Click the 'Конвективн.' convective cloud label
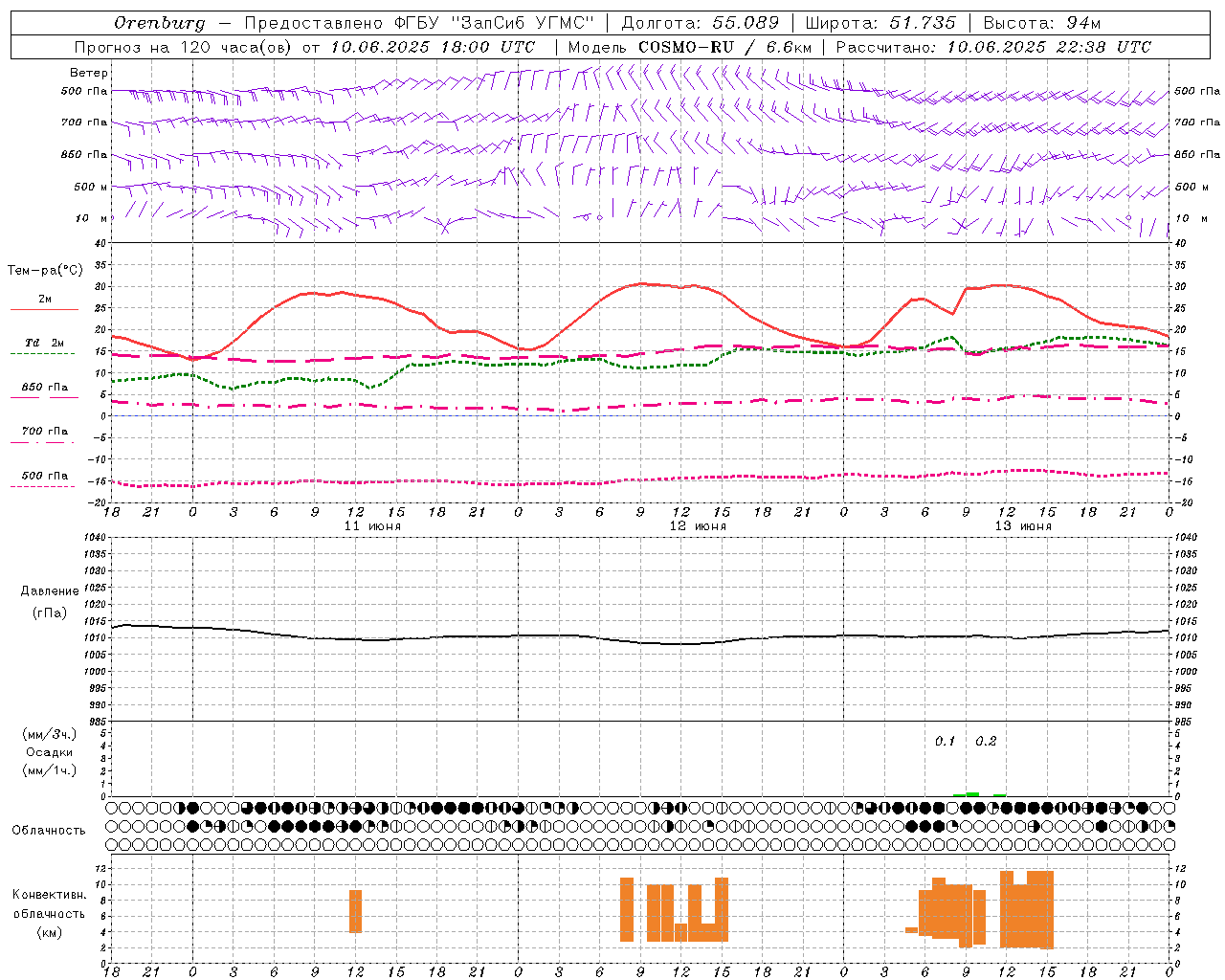The width and height of the screenshot is (1225, 980). pos(50,895)
